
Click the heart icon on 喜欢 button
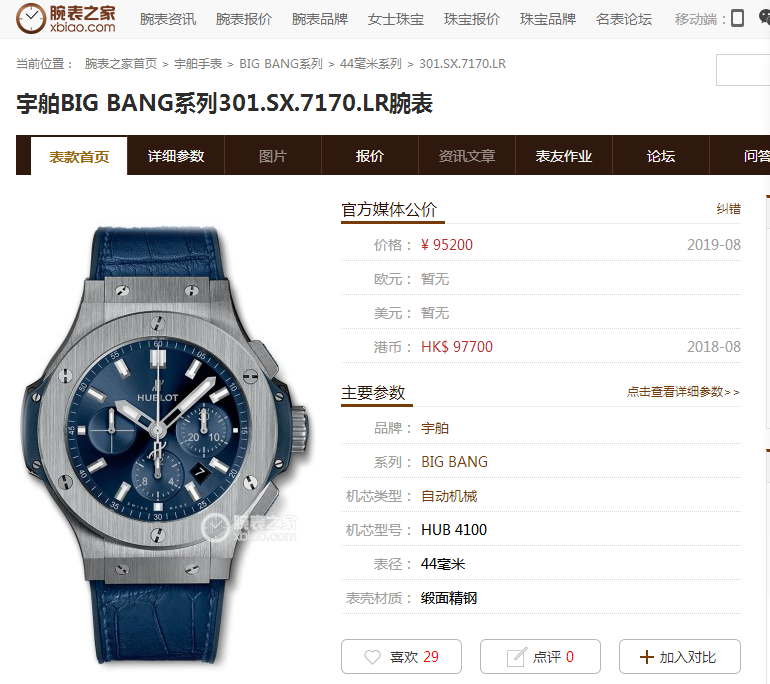point(372,657)
